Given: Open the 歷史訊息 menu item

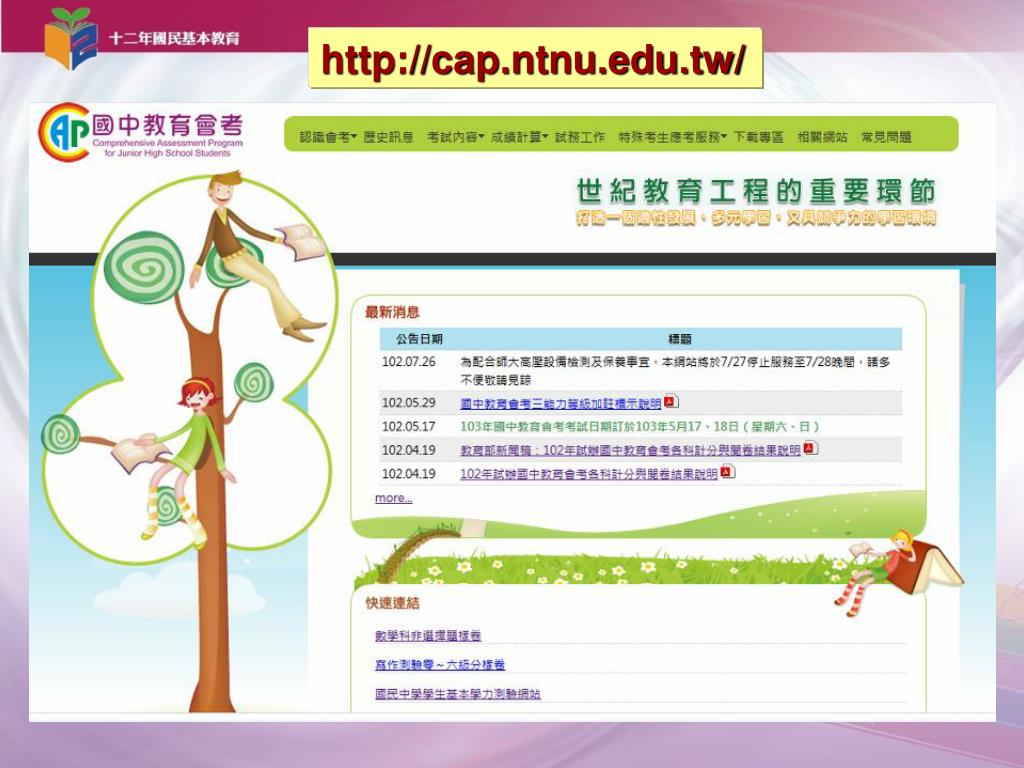Looking at the screenshot, I should point(389,137).
